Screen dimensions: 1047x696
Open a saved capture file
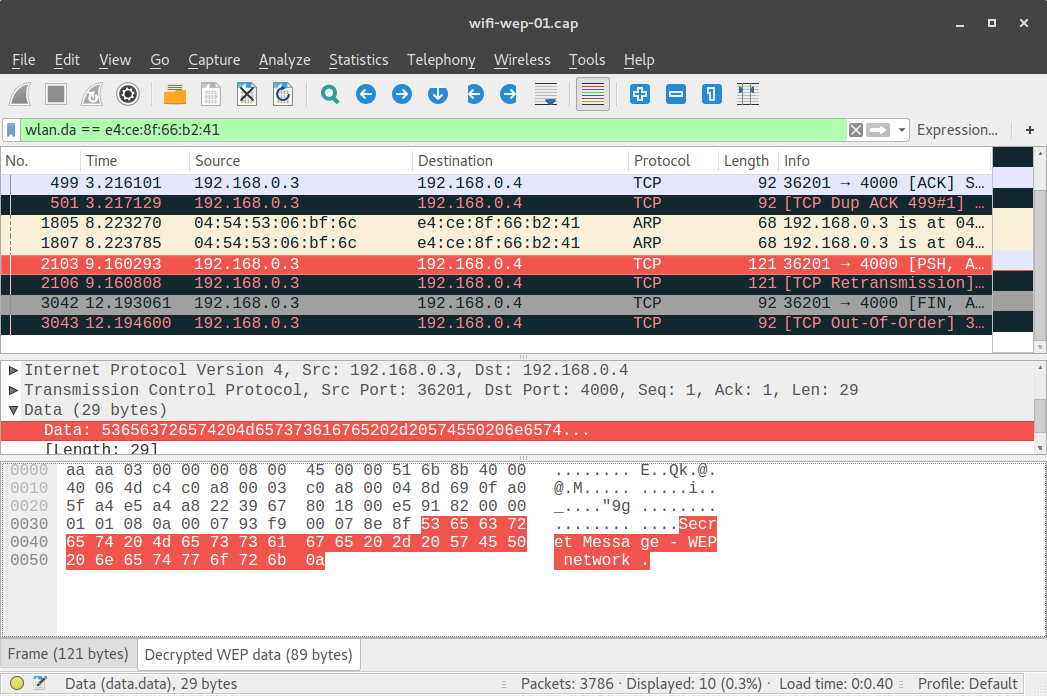173,94
